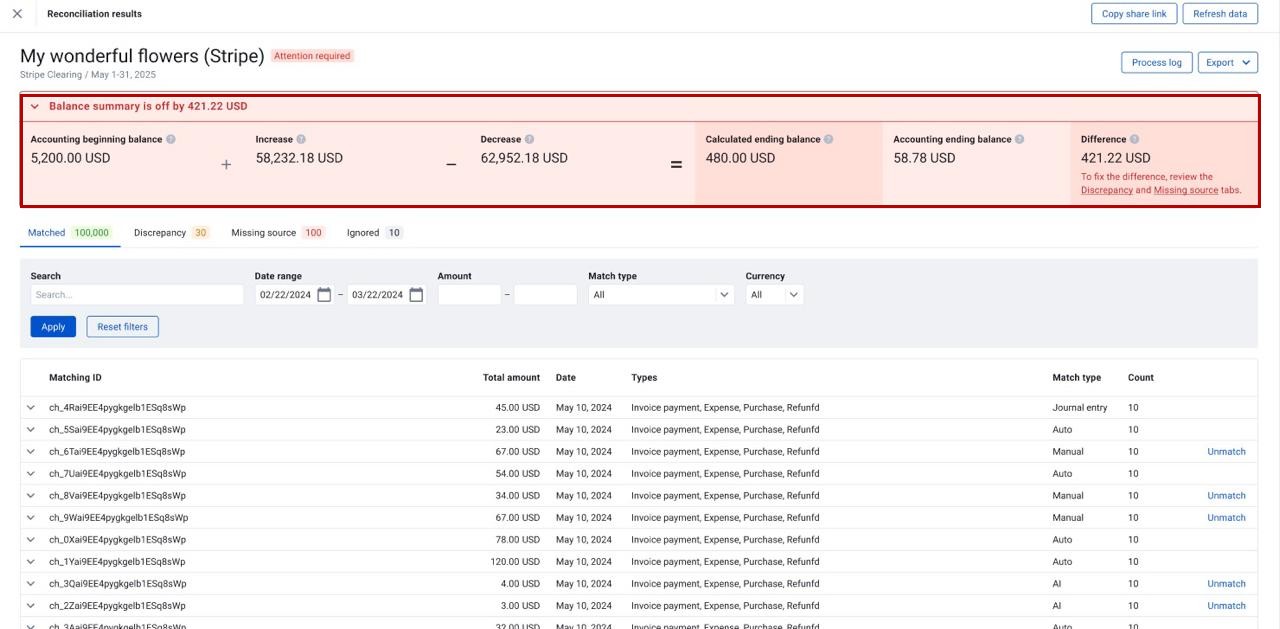This screenshot has width=1280, height=629.
Task: Unmatch row ch_9Wai9EE4pygkgelb1ESq8sWp
Action: (1226, 518)
